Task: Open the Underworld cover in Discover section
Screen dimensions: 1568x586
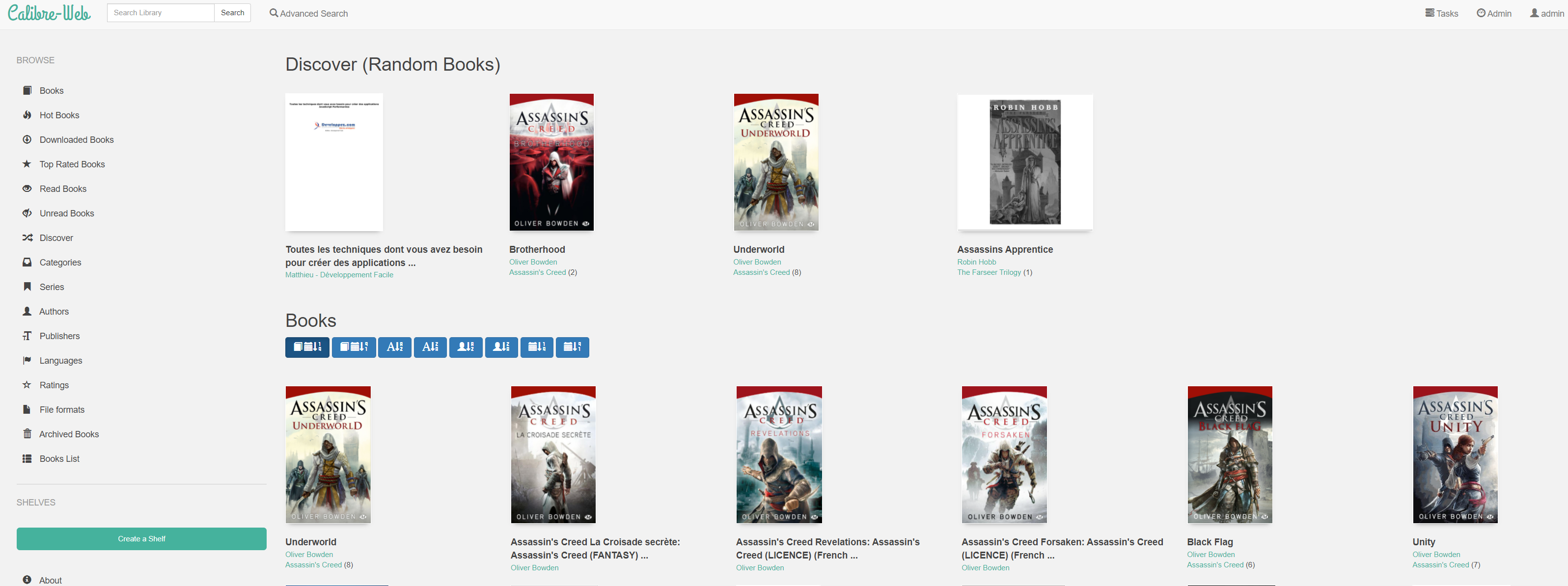Action: 776,162
